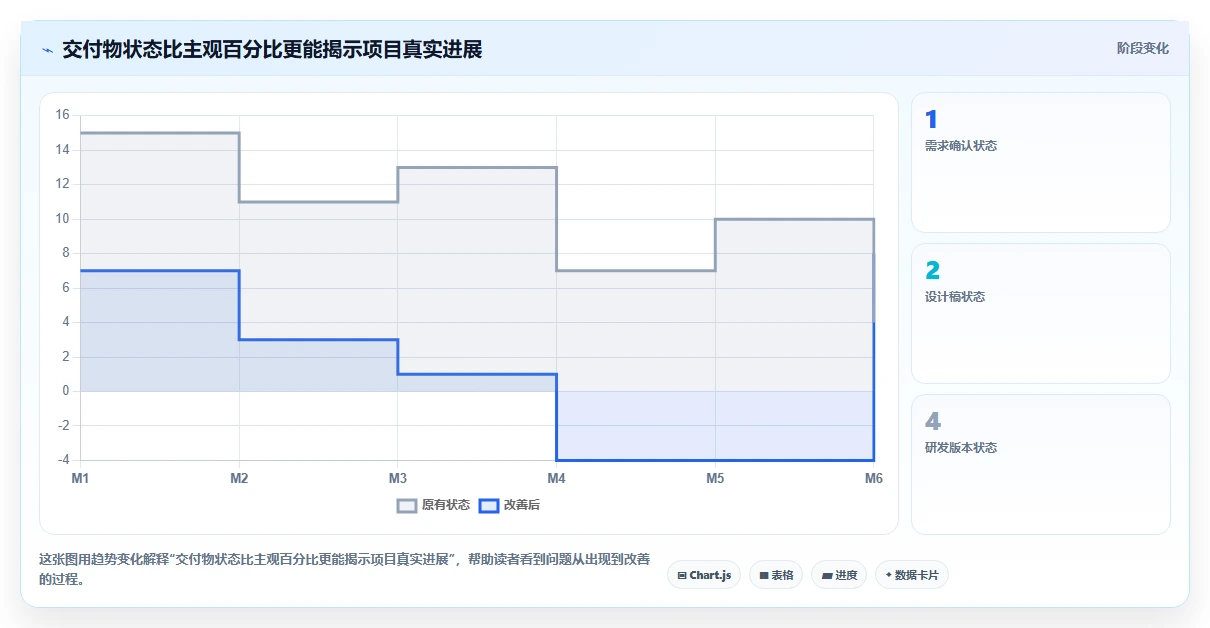Open the 需求确认状态 data card
Image resolution: width=1210 pixels, height=628 pixels.
click(x=1041, y=163)
